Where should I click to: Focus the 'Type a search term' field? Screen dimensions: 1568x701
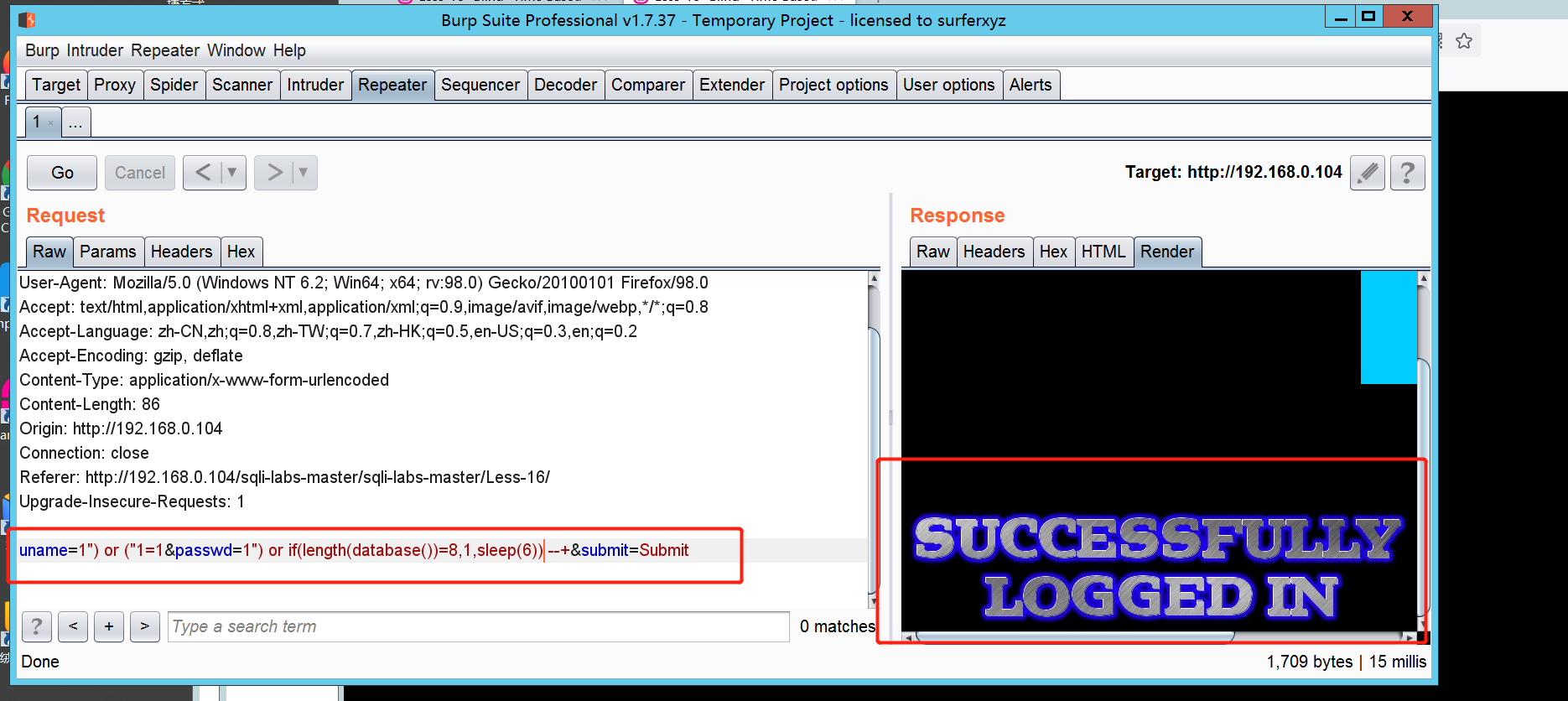click(479, 626)
